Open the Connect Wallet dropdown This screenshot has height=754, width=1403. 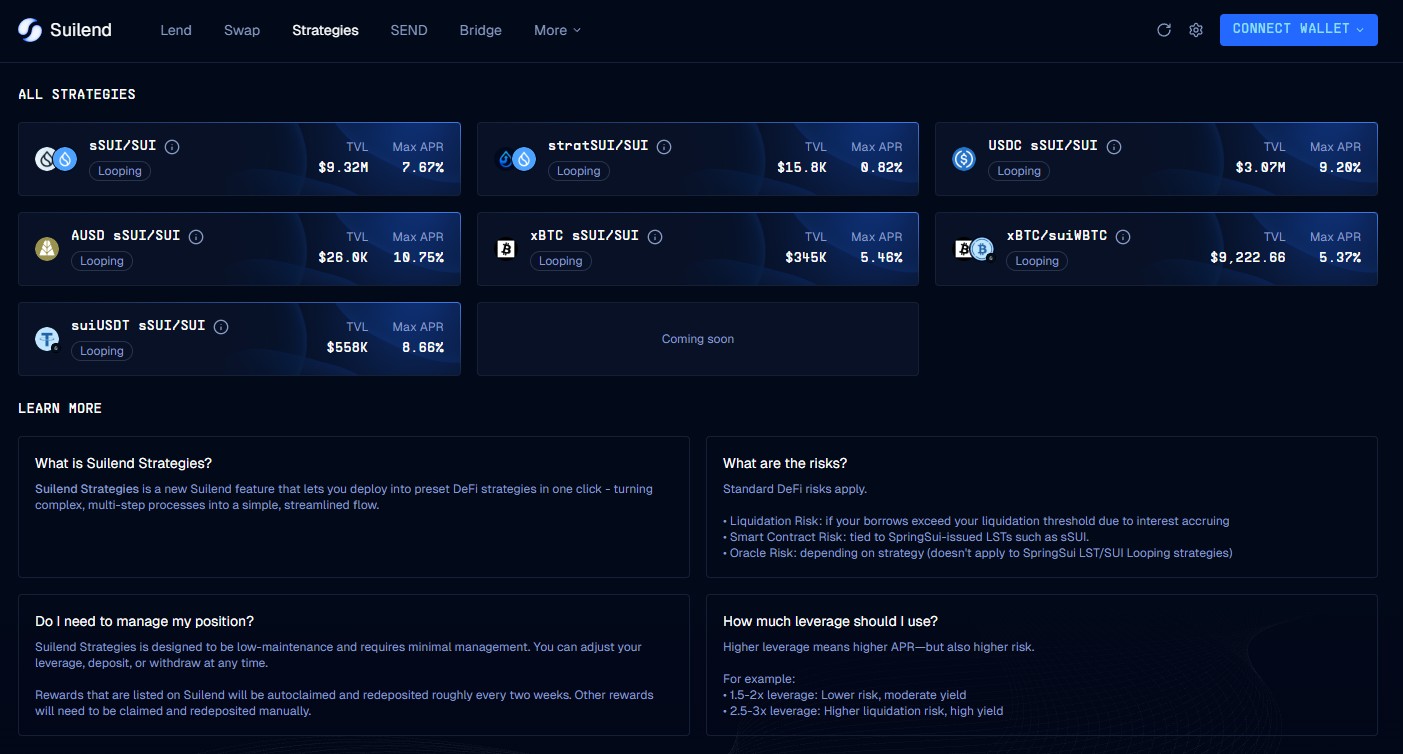click(1298, 29)
